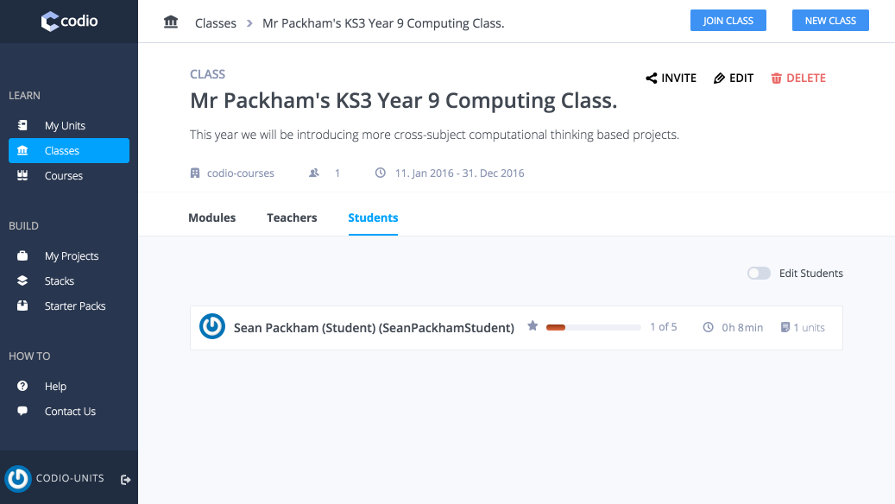Edit the class details
895x504 pixels.
[x=733, y=78]
